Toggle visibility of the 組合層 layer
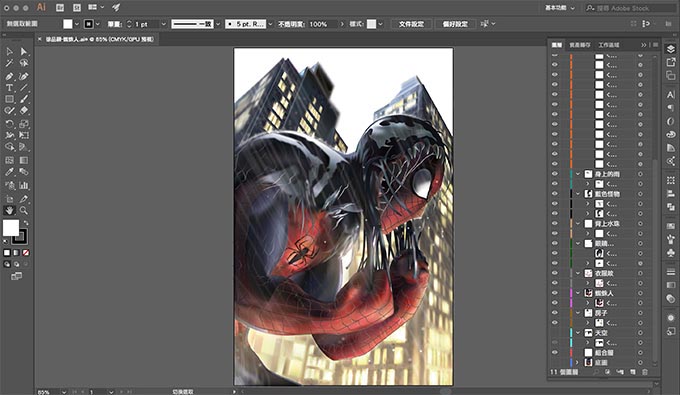The height and width of the screenshot is (395, 680). (x=555, y=353)
